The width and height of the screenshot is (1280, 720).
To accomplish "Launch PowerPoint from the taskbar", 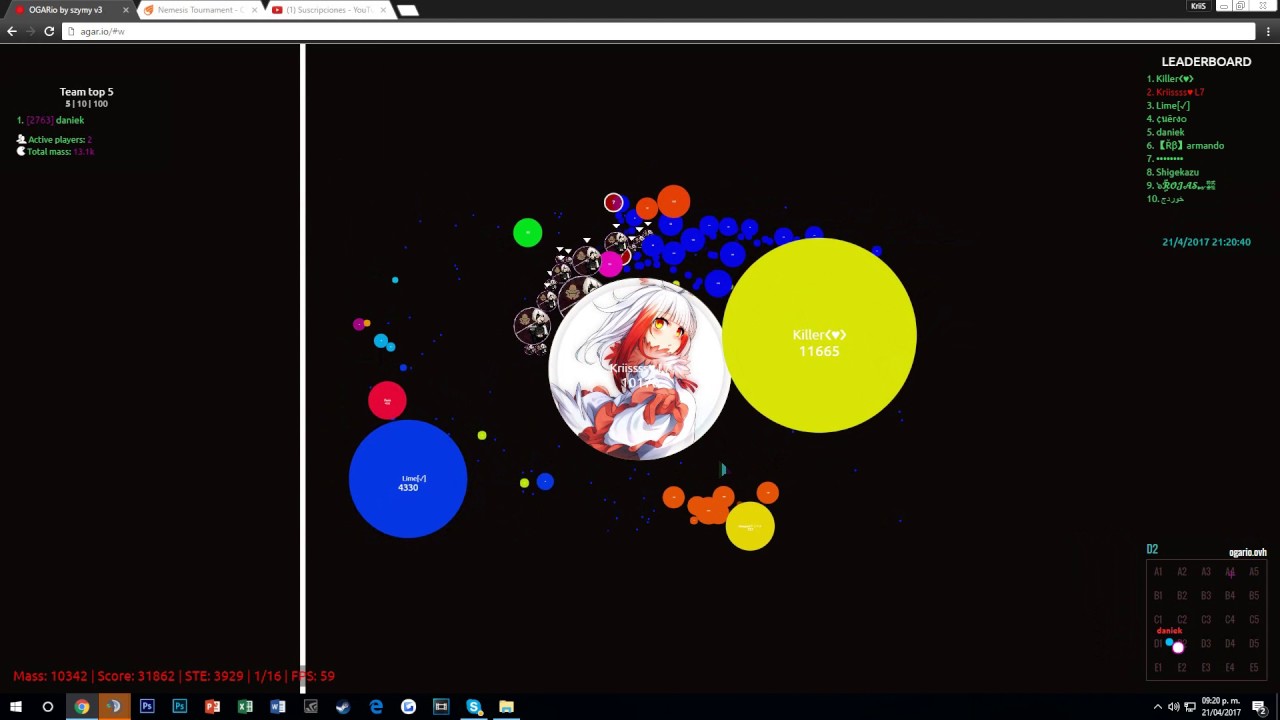I will pos(212,707).
